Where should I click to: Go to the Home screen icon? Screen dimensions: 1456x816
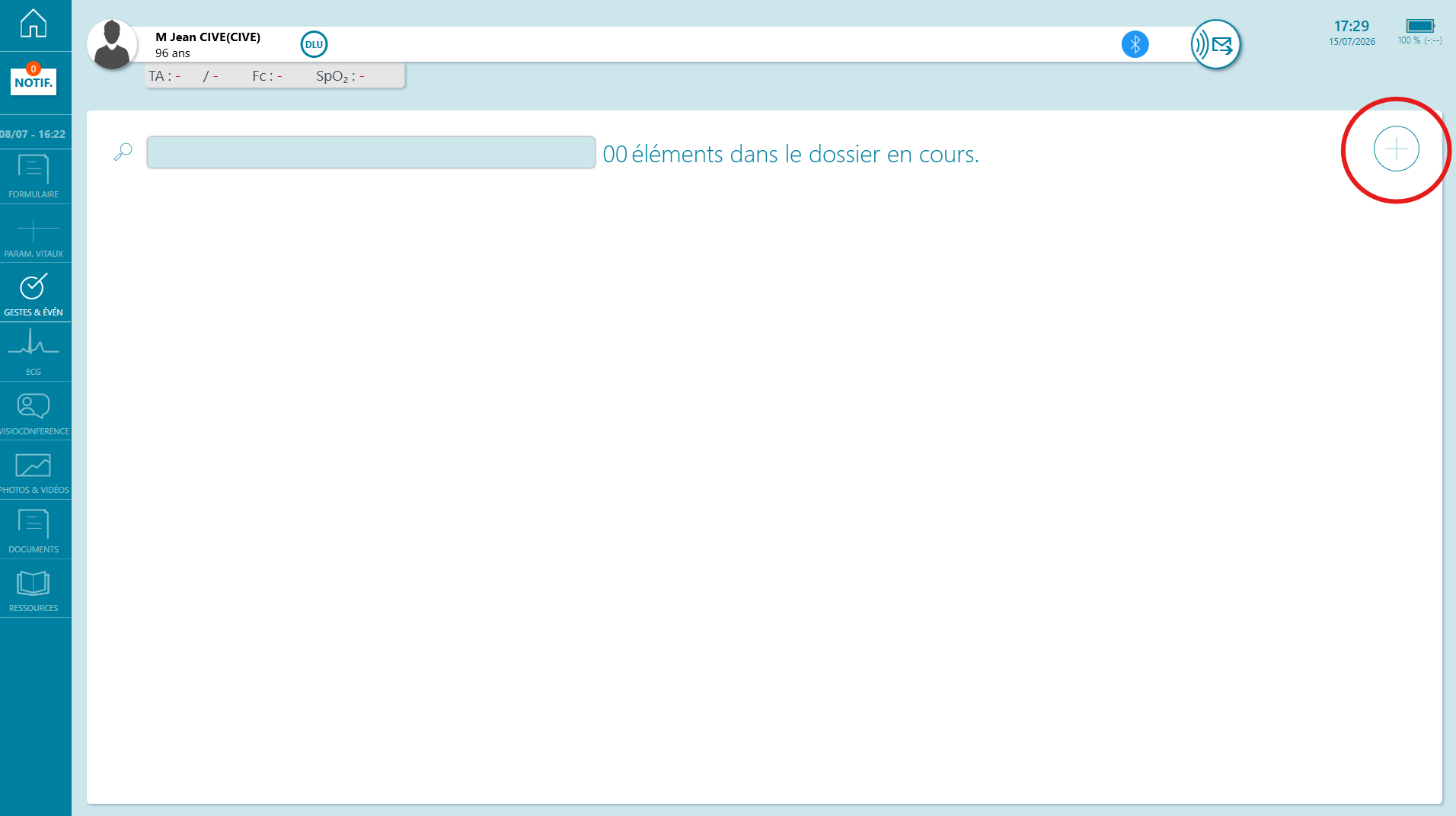(34, 23)
